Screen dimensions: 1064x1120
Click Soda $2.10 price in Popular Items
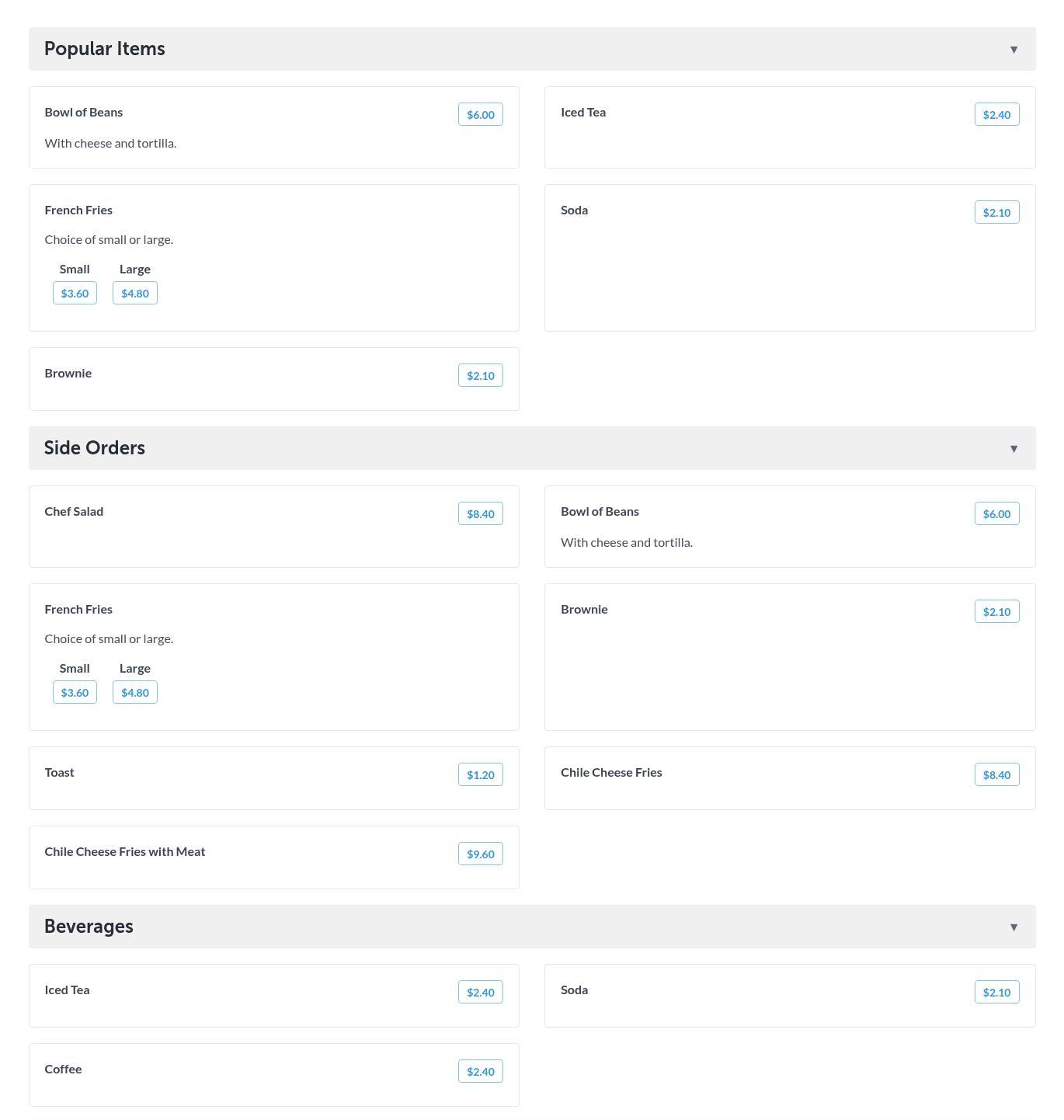click(x=996, y=213)
